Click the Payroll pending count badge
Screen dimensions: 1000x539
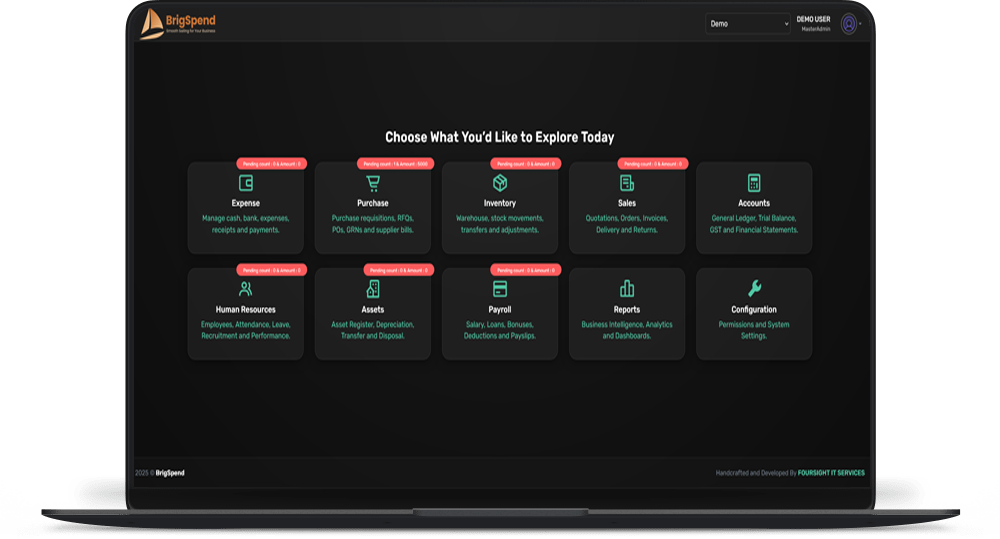[526, 270]
